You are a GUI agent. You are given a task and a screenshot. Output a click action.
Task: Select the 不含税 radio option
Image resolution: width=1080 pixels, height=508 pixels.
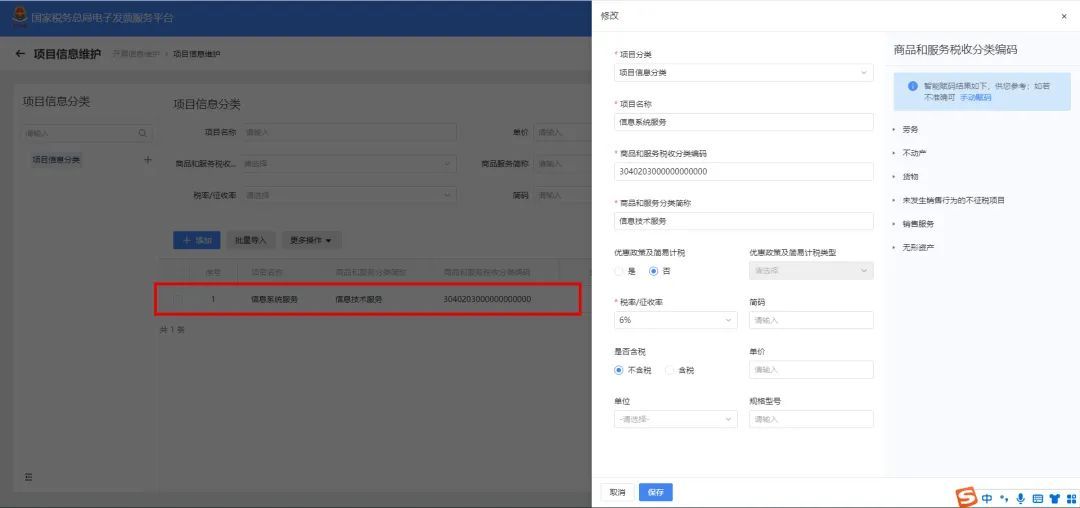pos(619,370)
